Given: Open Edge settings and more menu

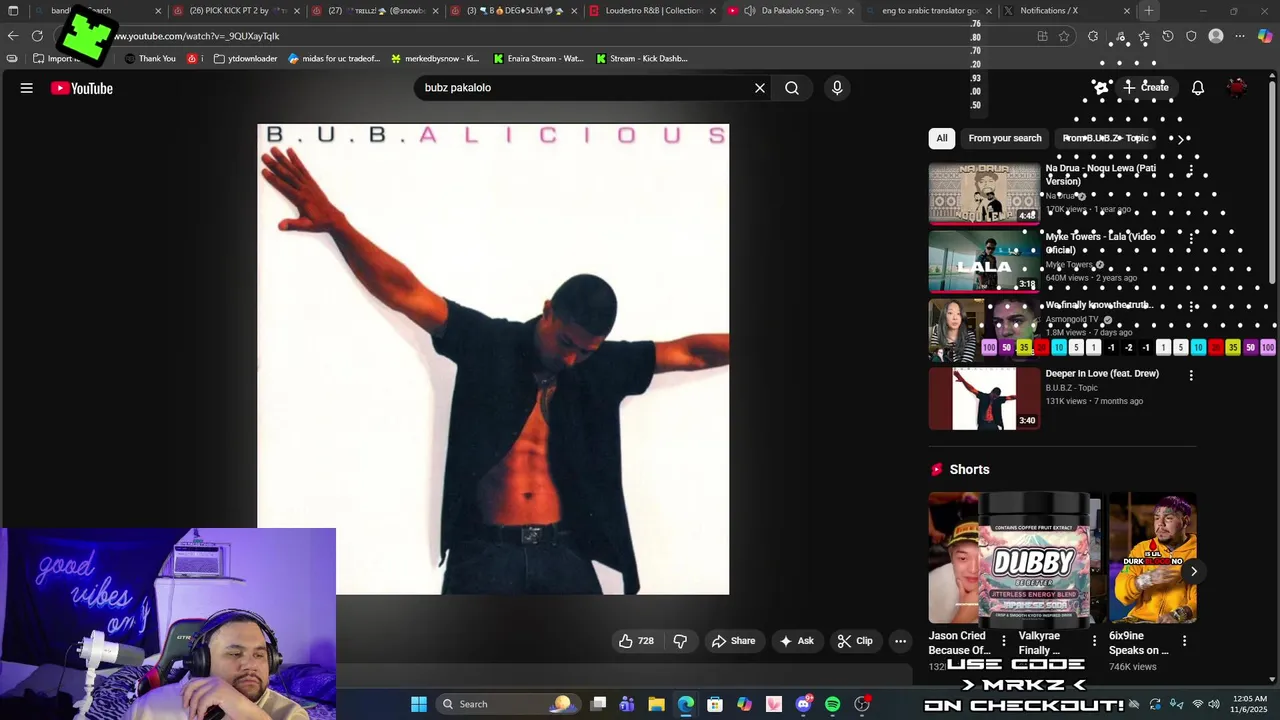Looking at the screenshot, I should tap(1240, 36).
